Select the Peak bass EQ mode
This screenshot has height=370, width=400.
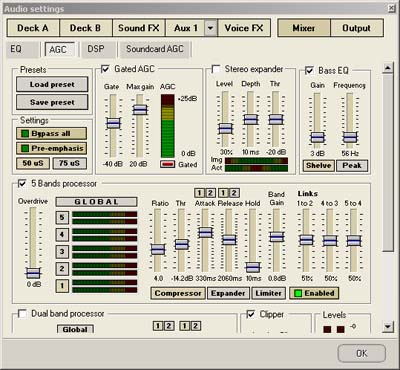(352, 166)
